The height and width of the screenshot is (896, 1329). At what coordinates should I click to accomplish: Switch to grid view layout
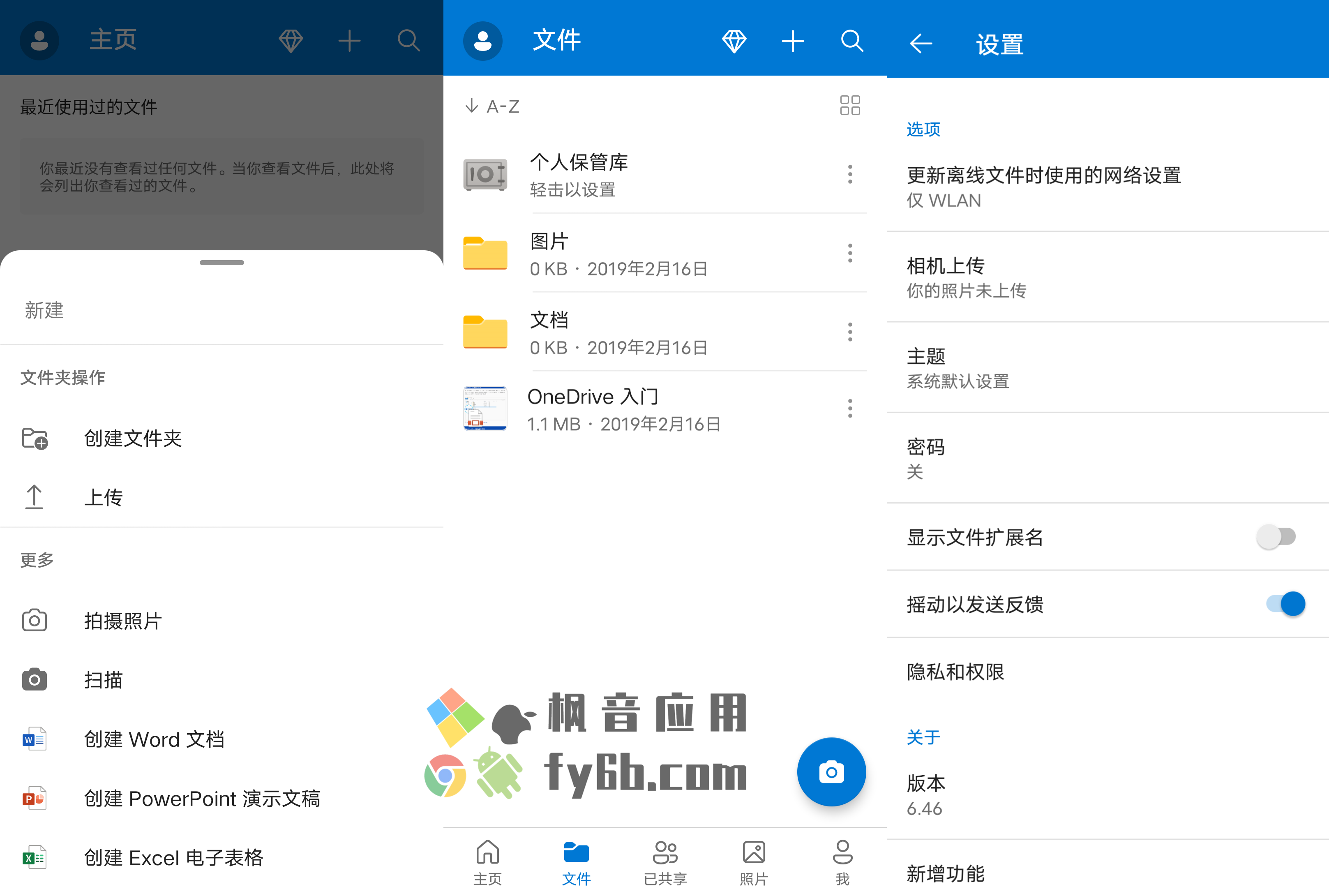click(850, 105)
